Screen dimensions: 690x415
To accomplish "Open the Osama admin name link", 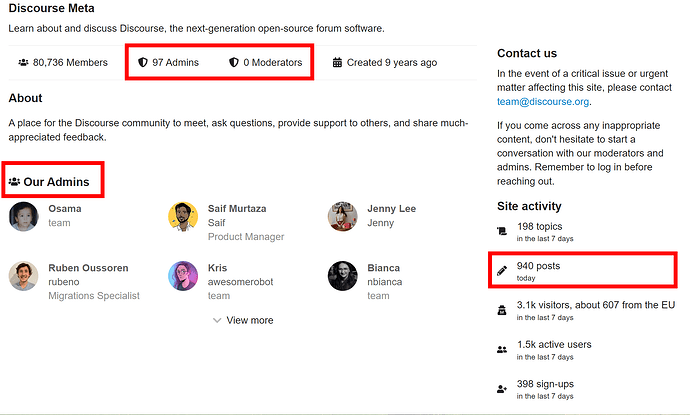I will point(65,209).
